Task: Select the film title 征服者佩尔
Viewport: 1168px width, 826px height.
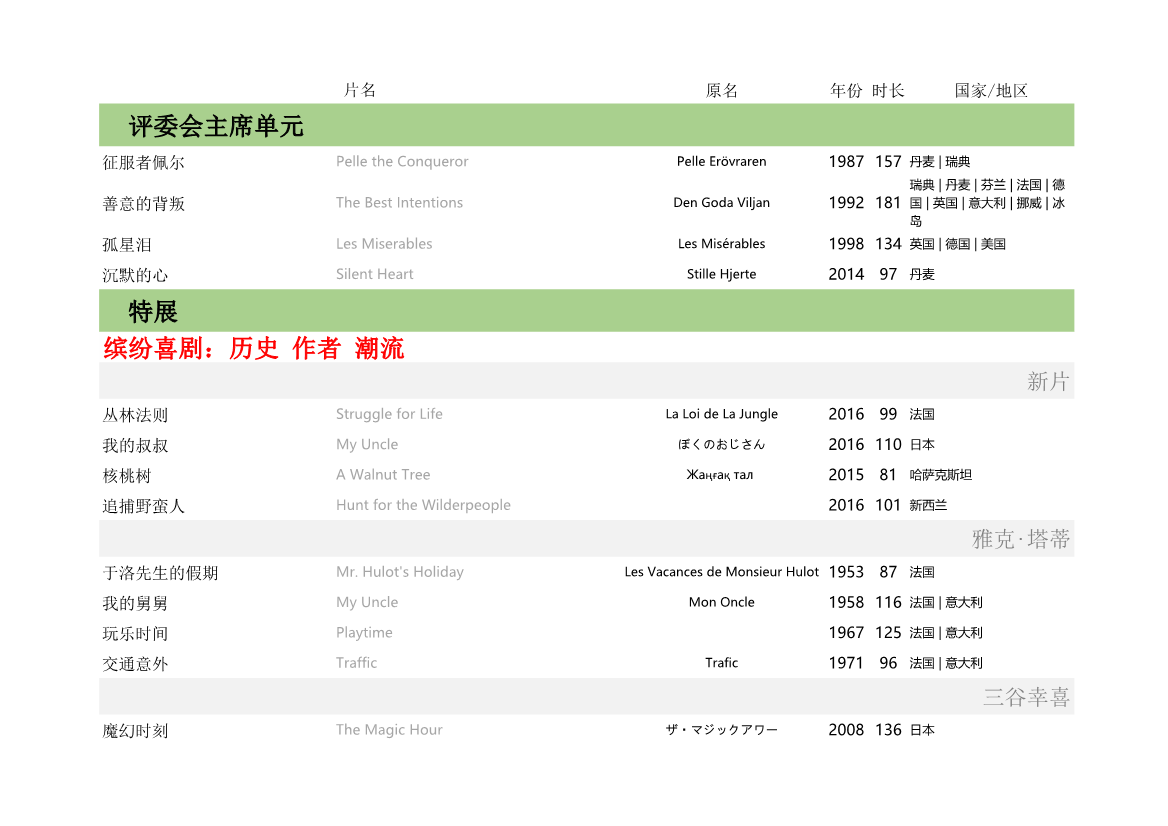Action: 143,162
